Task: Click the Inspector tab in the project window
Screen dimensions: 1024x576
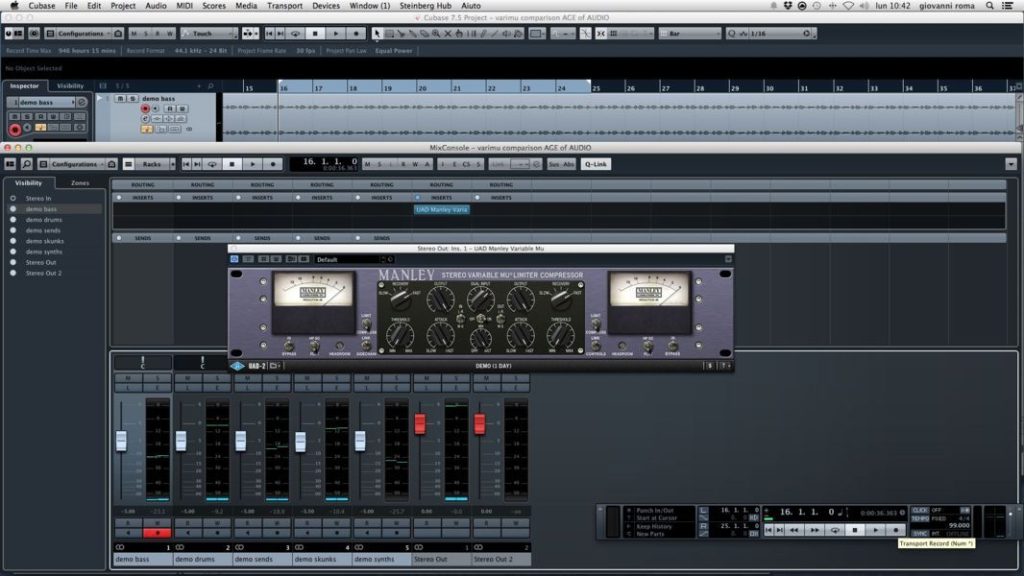Action: [24, 86]
